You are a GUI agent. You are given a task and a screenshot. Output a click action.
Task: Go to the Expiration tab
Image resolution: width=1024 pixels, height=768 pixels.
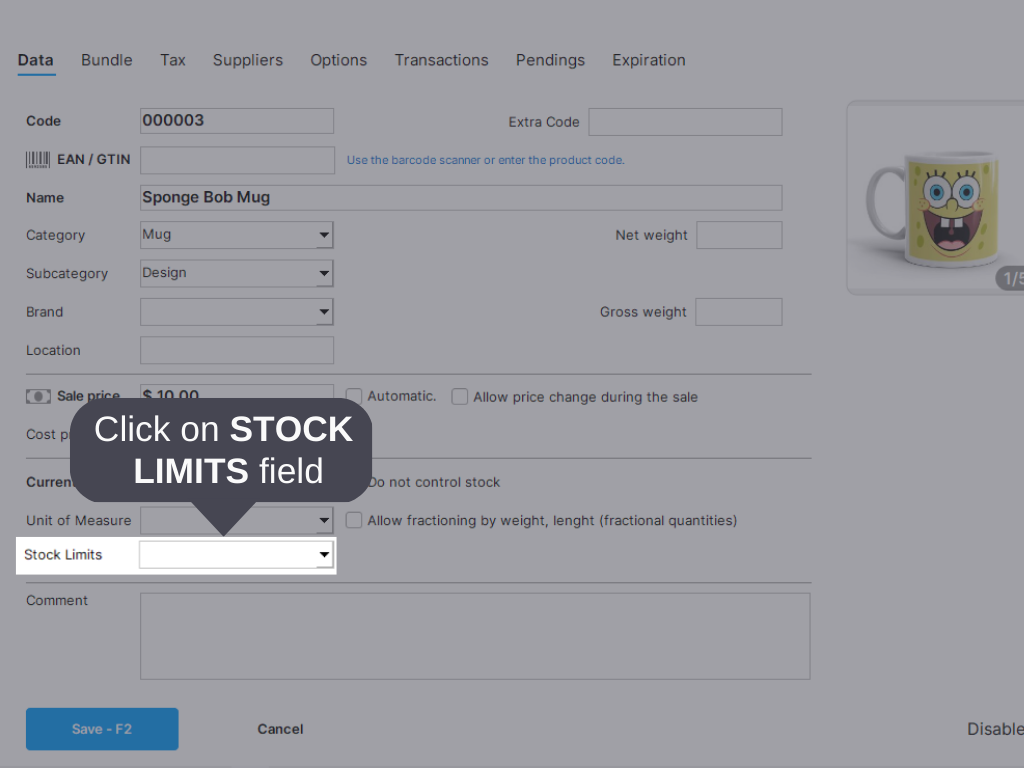648,60
